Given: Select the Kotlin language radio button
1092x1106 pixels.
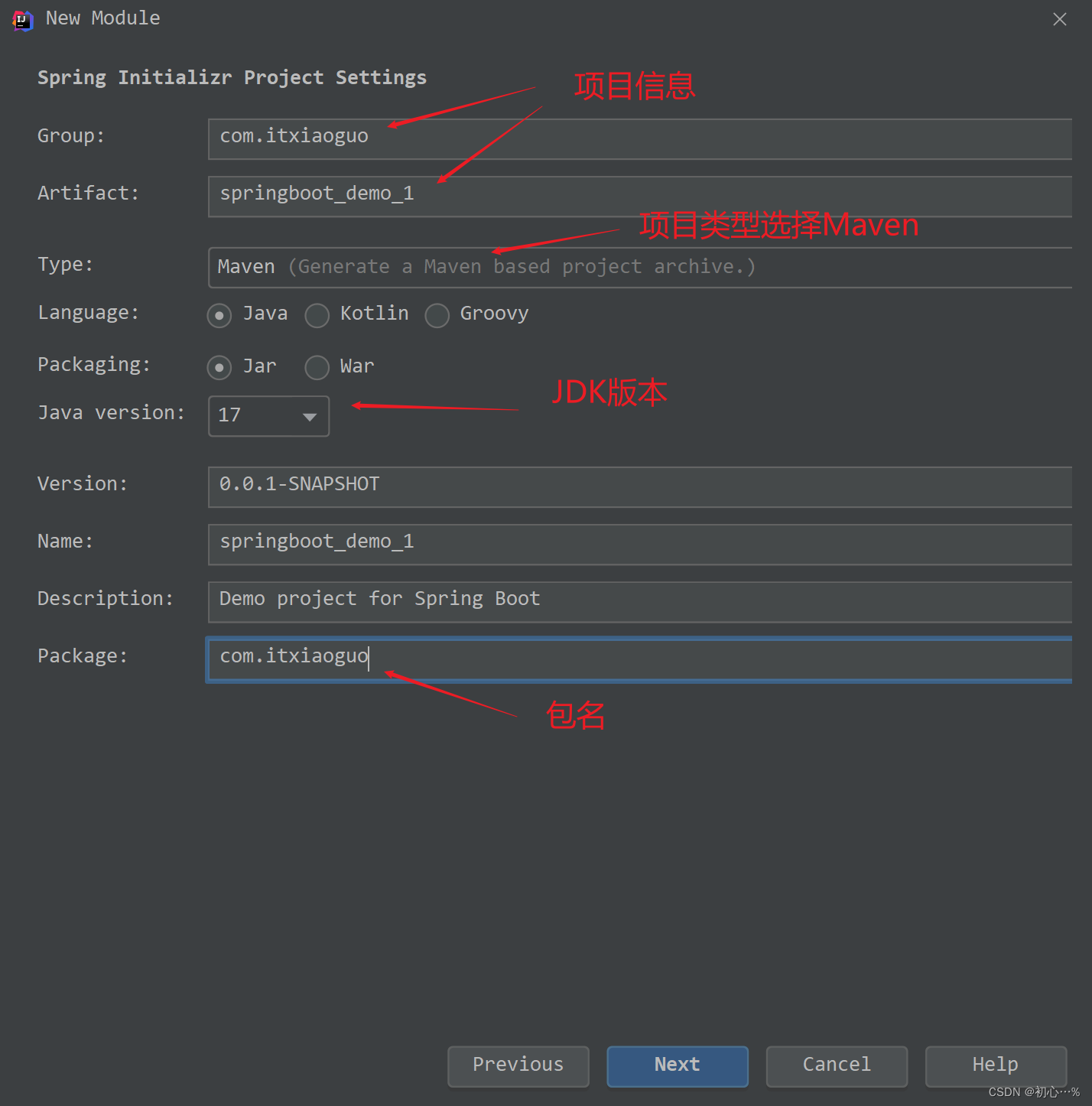Looking at the screenshot, I should pyautogui.click(x=317, y=315).
